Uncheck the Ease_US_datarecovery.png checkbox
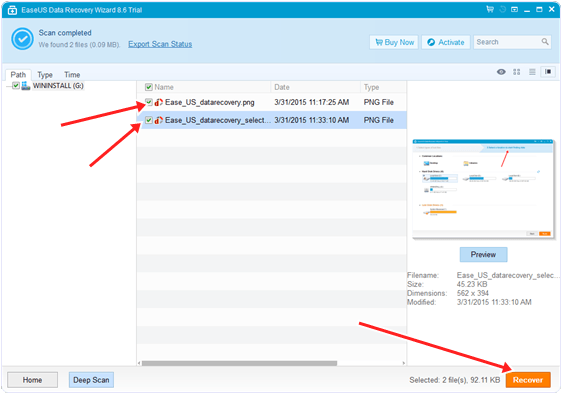Viewport: 562px width, 394px height. pos(149,102)
